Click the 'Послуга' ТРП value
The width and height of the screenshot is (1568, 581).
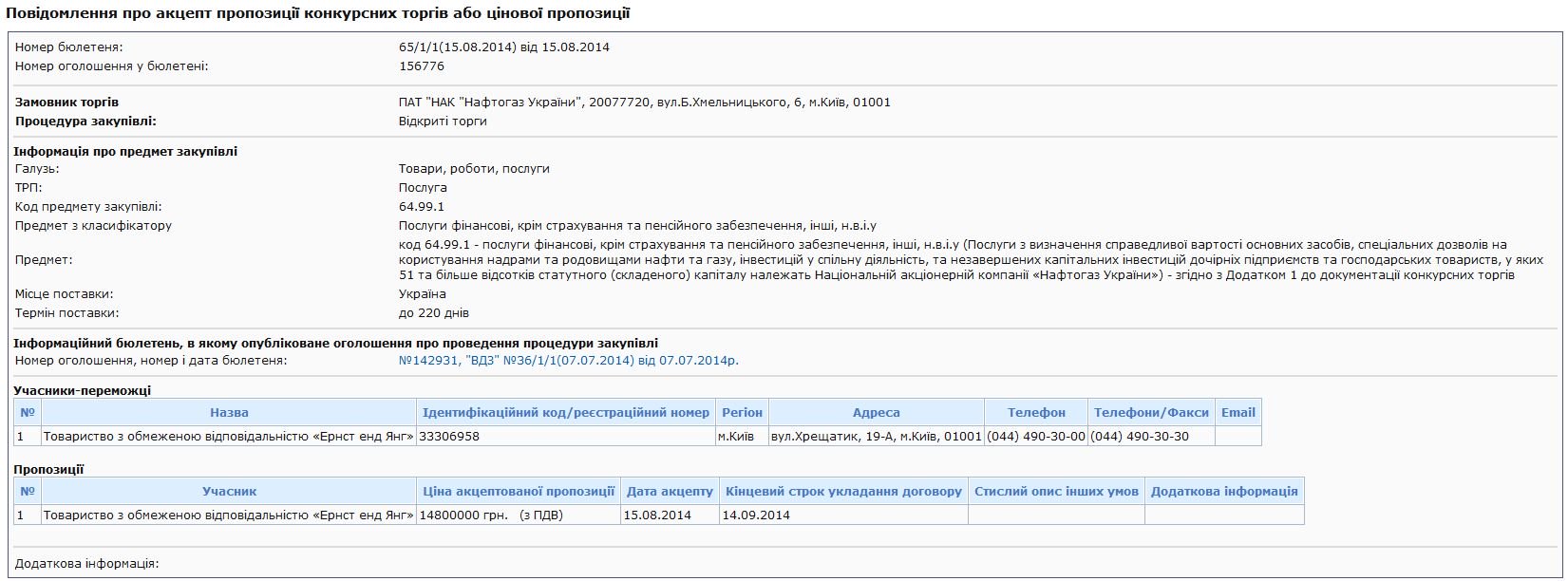click(x=423, y=188)
